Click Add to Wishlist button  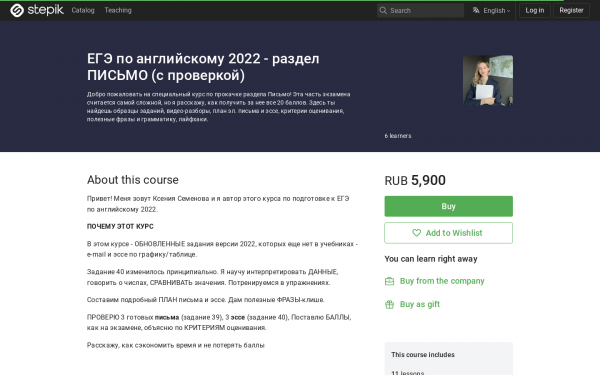click(448, 233)
